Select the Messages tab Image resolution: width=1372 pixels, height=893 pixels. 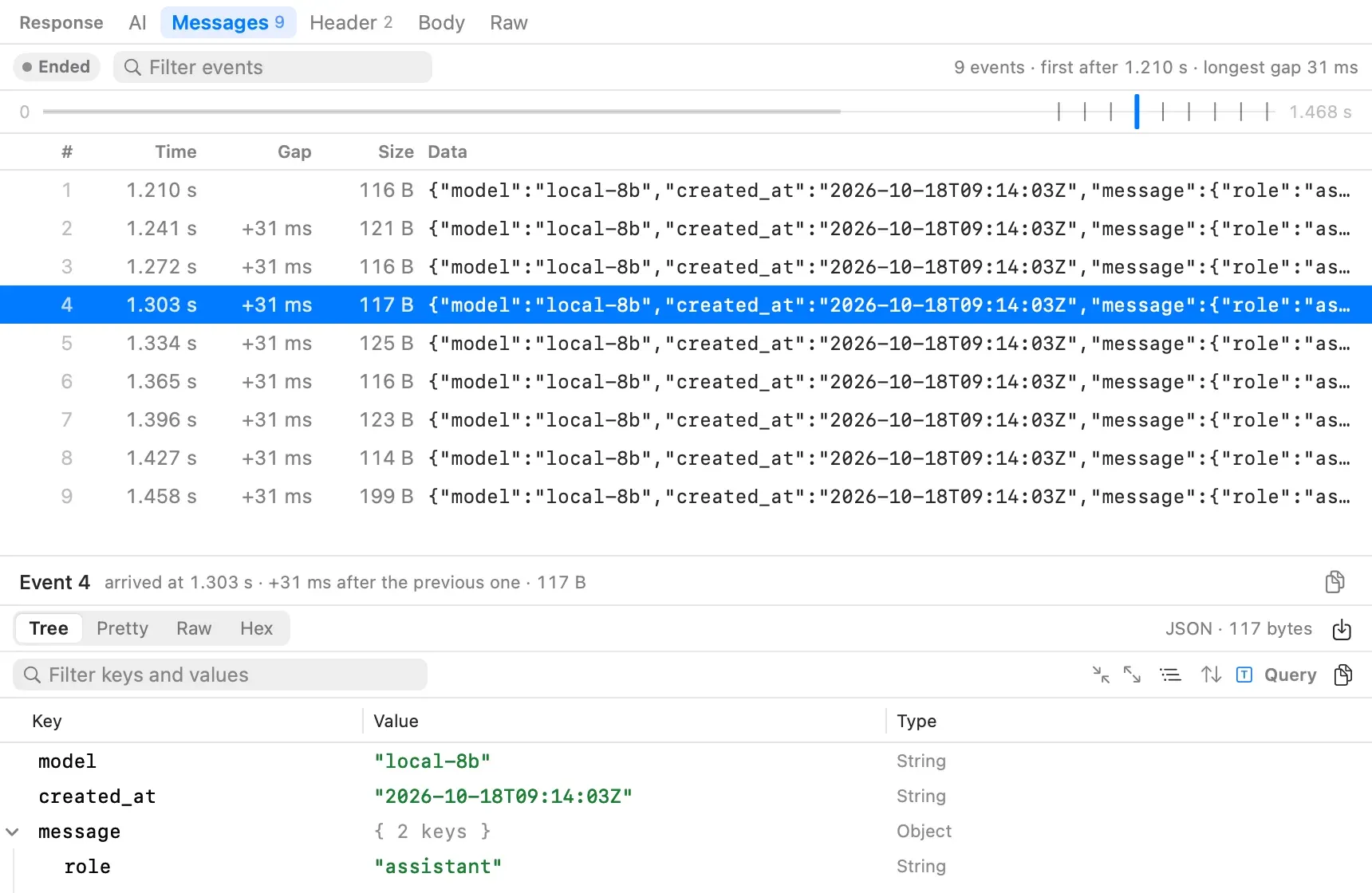228,22
